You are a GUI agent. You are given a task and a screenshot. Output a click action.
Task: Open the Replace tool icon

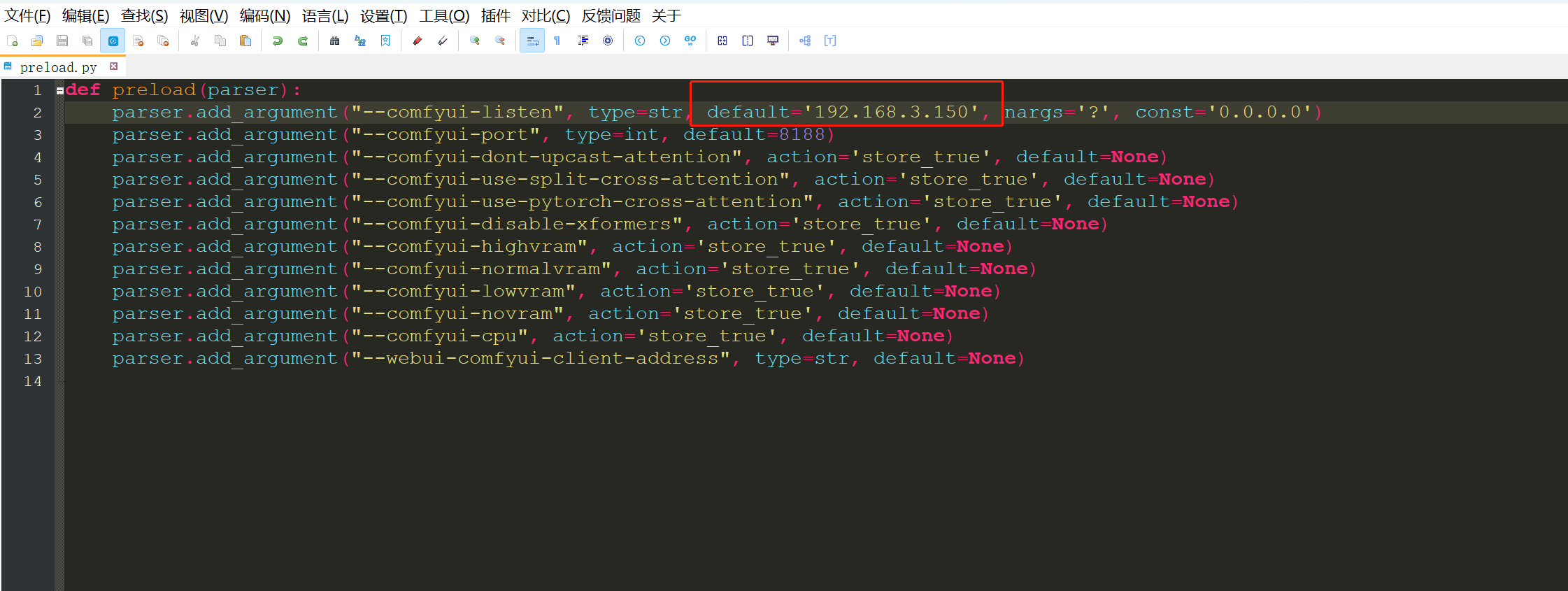[x=360, y=41]
